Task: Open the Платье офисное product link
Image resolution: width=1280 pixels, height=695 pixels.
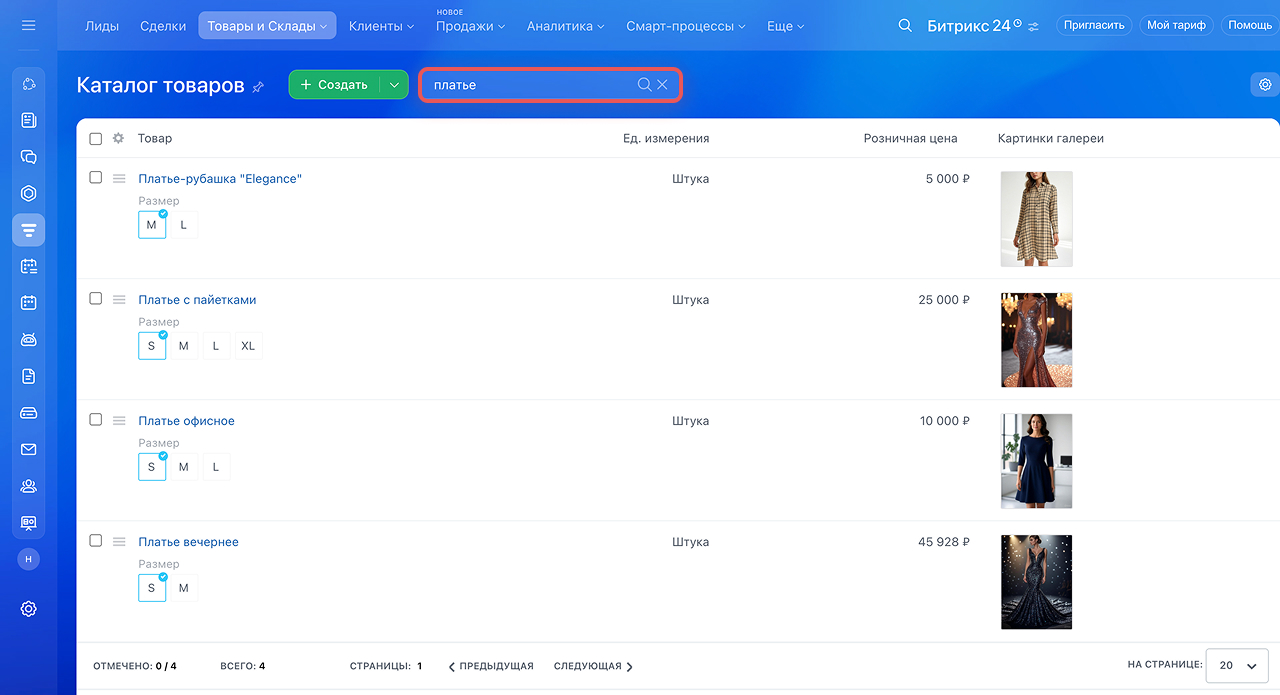Action: coord(186,421)
